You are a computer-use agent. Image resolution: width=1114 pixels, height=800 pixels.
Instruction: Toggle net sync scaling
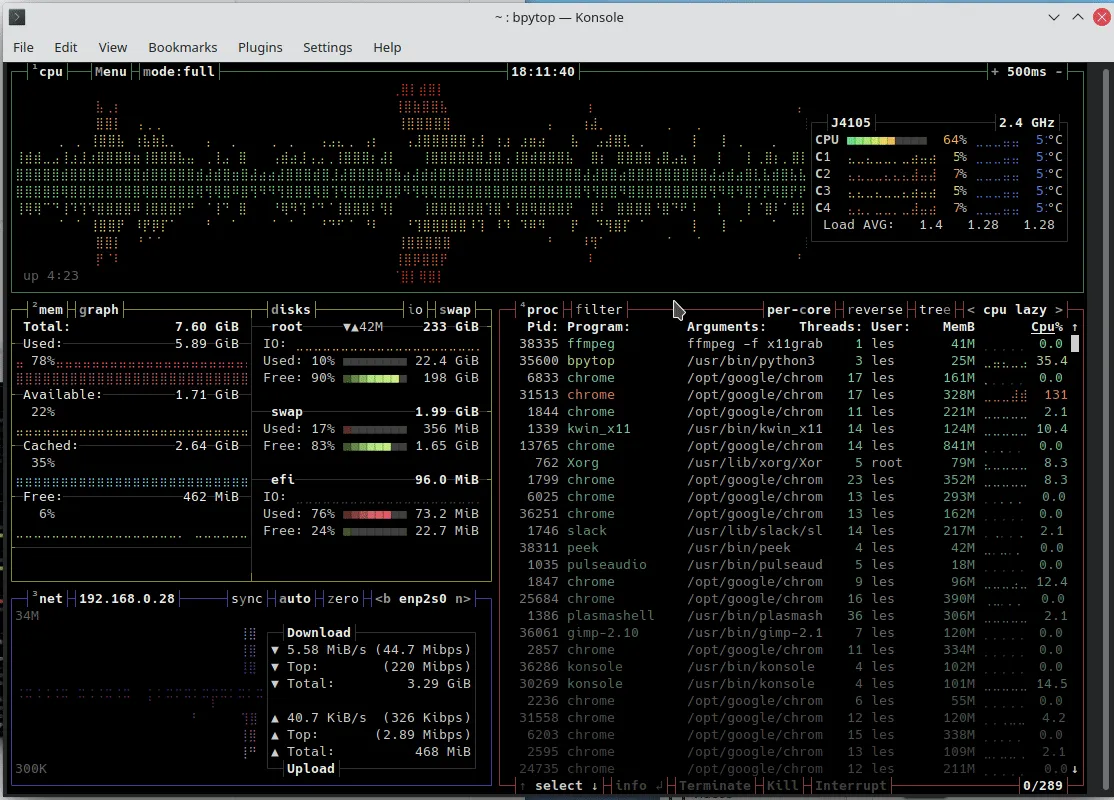pyautogui.click(x=247, y=598)
